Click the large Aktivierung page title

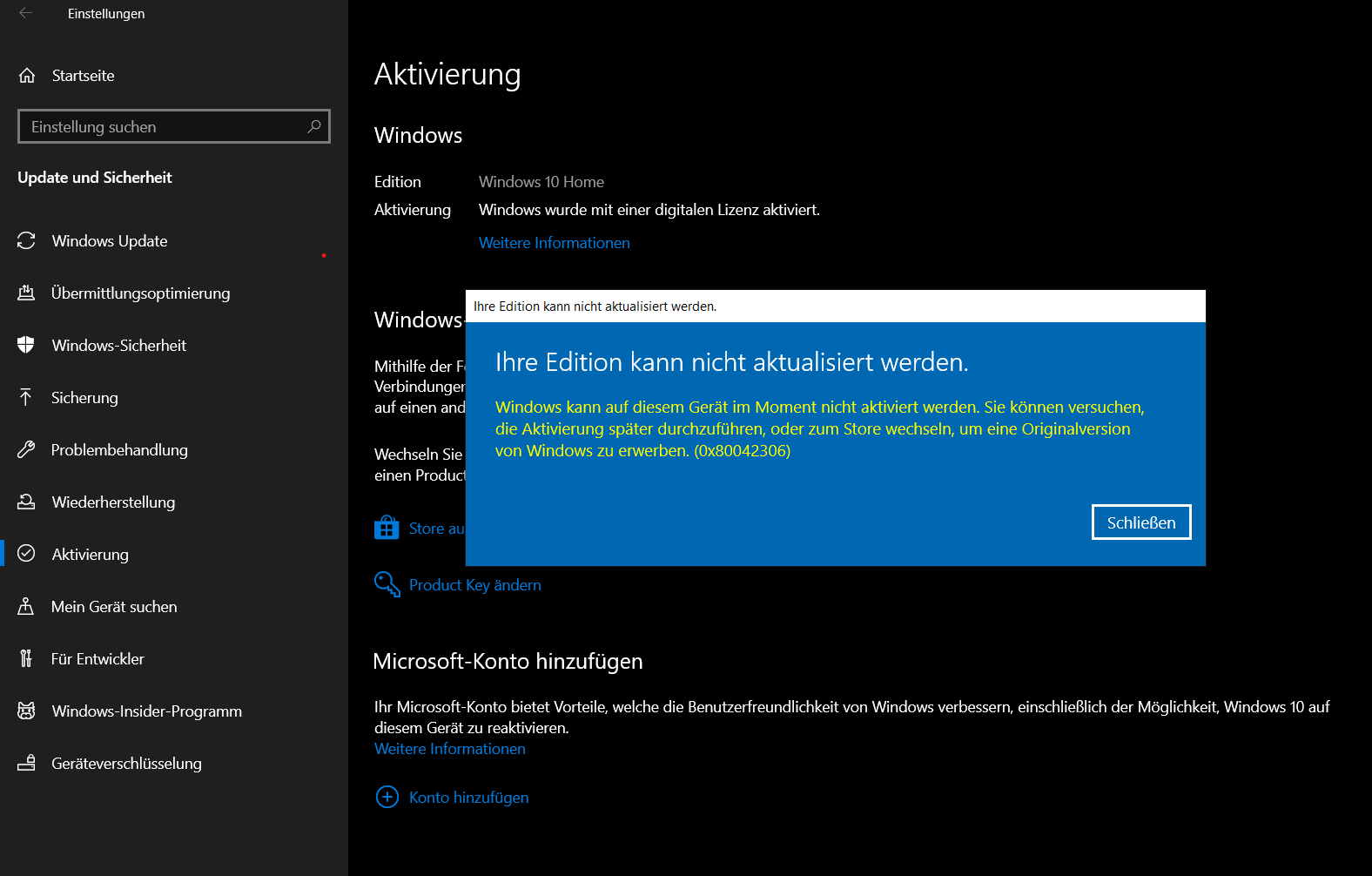pos(447,75)
